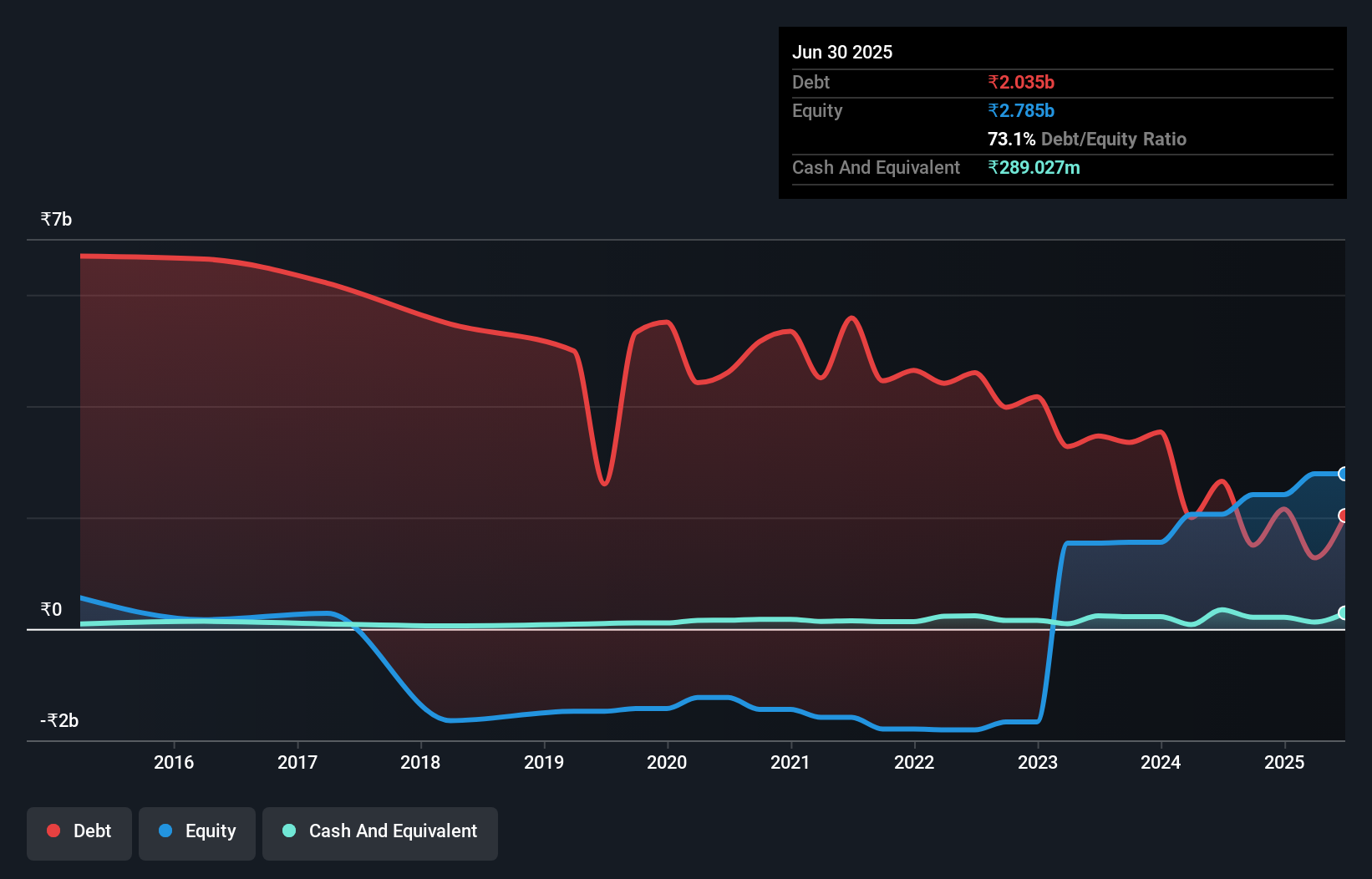Select the blue Equity legend dot
The width and height of the screenshot is (1372, 879).
(x=165, y=831)
